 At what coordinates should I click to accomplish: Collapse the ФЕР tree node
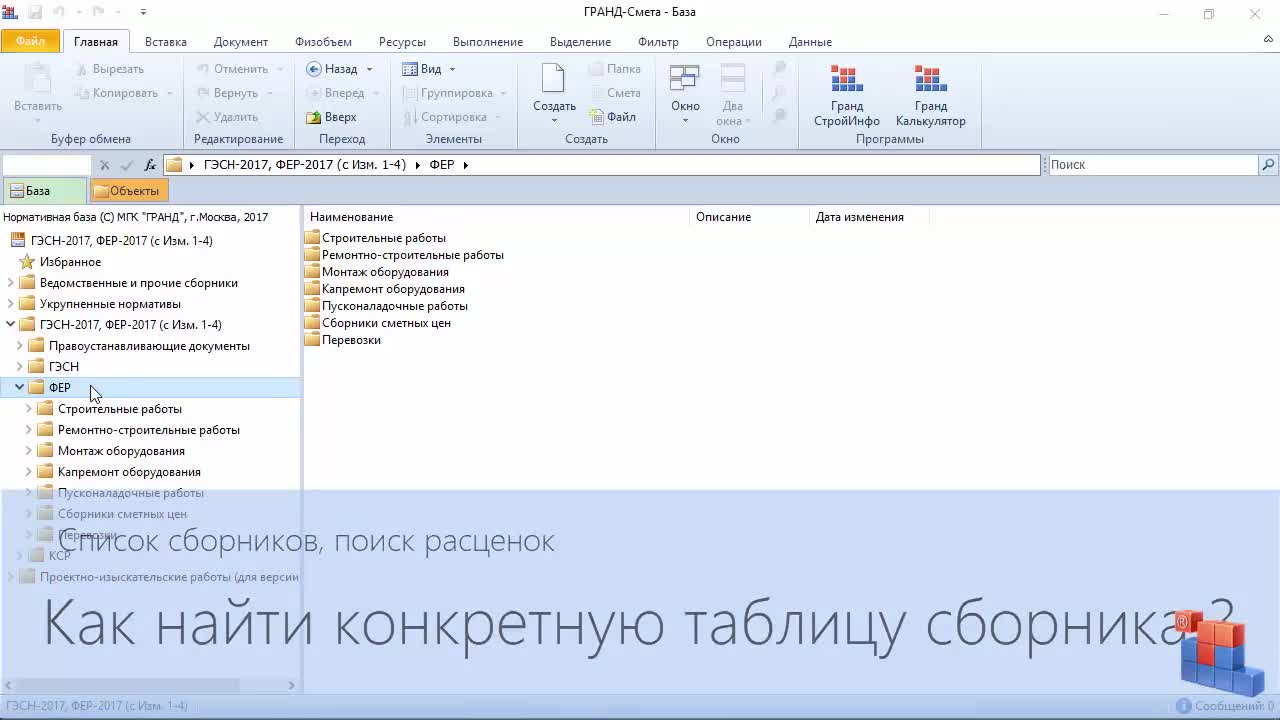coord(19,387)
